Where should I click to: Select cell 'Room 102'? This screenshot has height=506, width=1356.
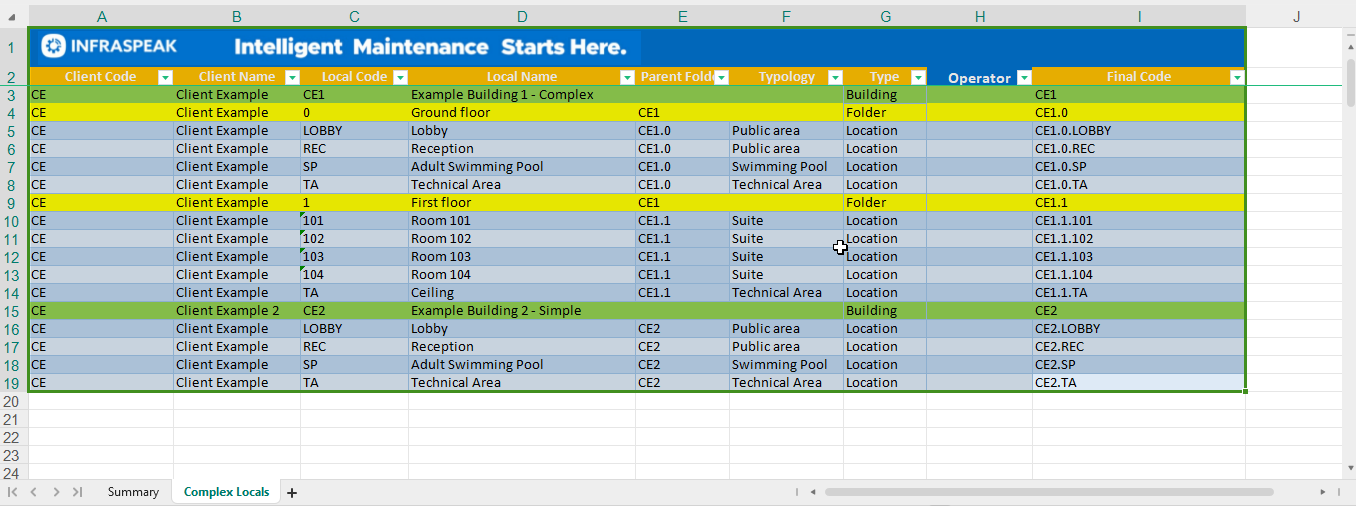tap(522, 239)
